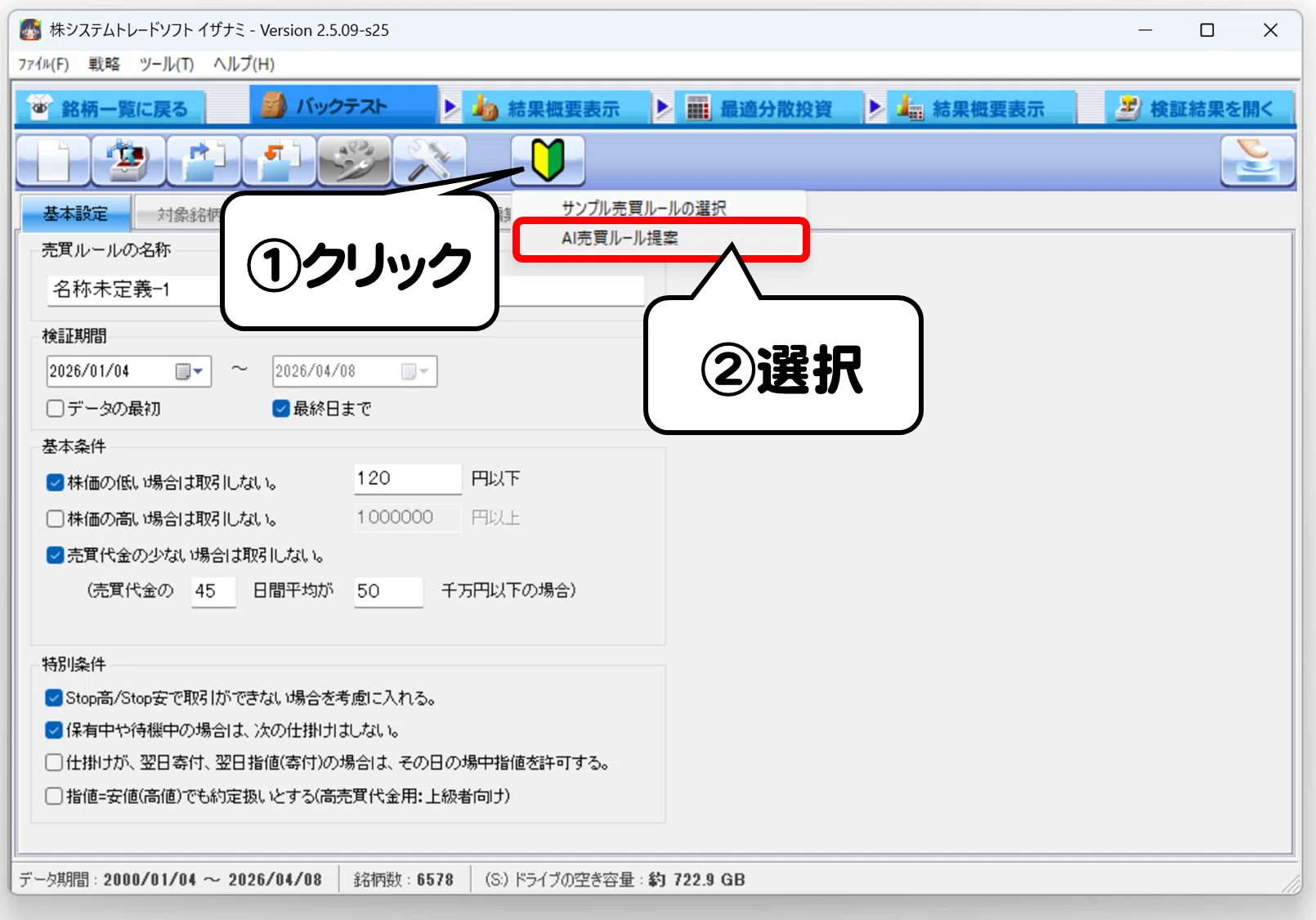Click the green-yellow beginner mark icon
The image size is (1316, 920).
(548, 160)
